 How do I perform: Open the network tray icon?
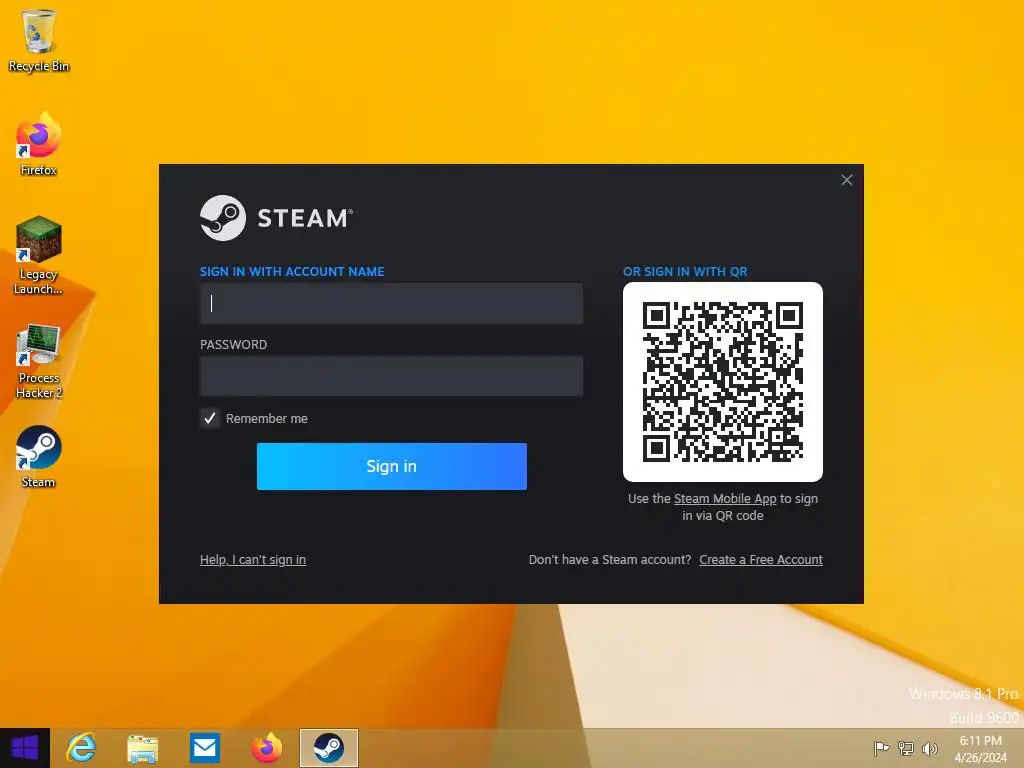point(906,748)
